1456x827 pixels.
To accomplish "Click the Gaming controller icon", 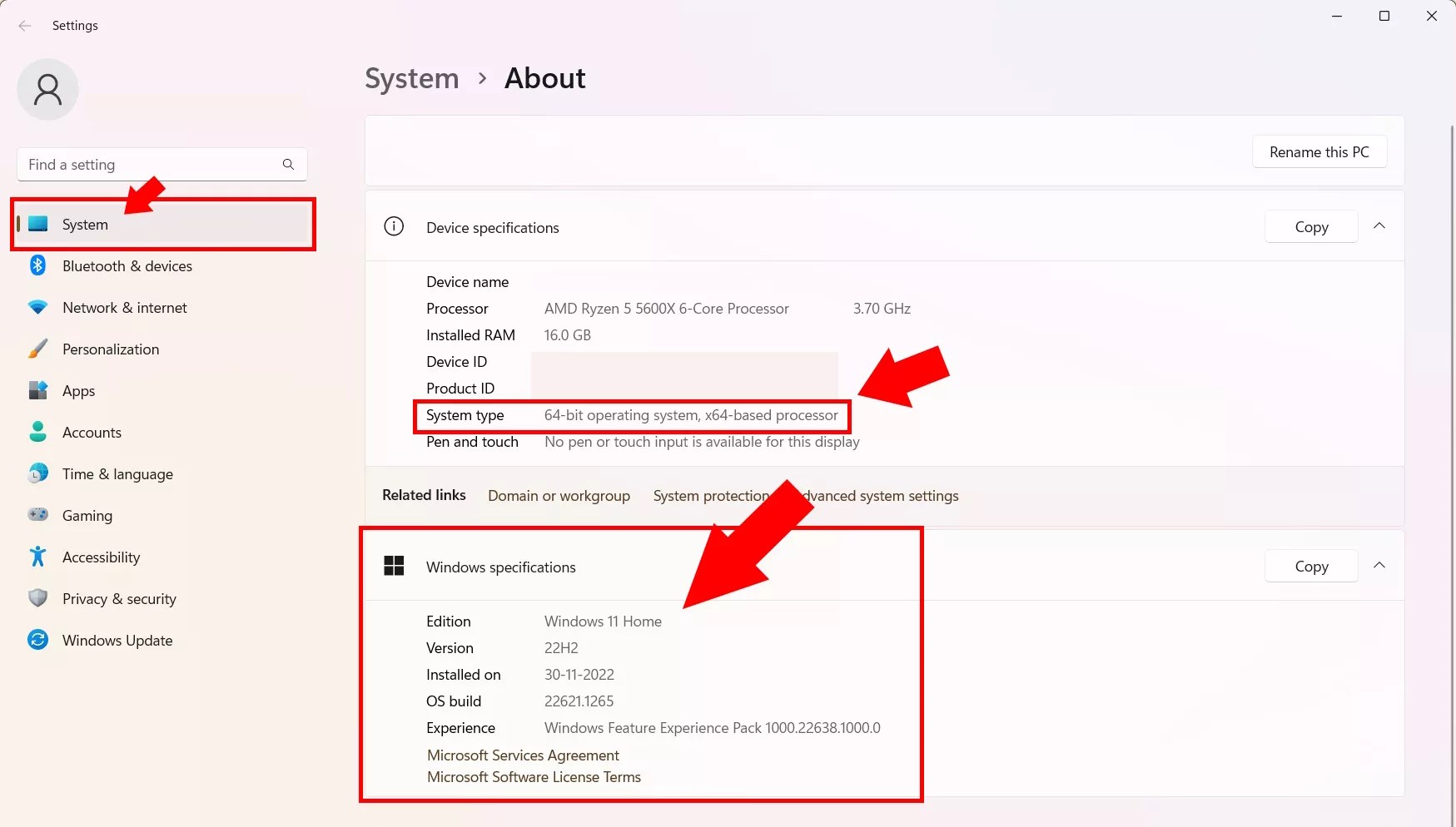I will click(37, 514).
